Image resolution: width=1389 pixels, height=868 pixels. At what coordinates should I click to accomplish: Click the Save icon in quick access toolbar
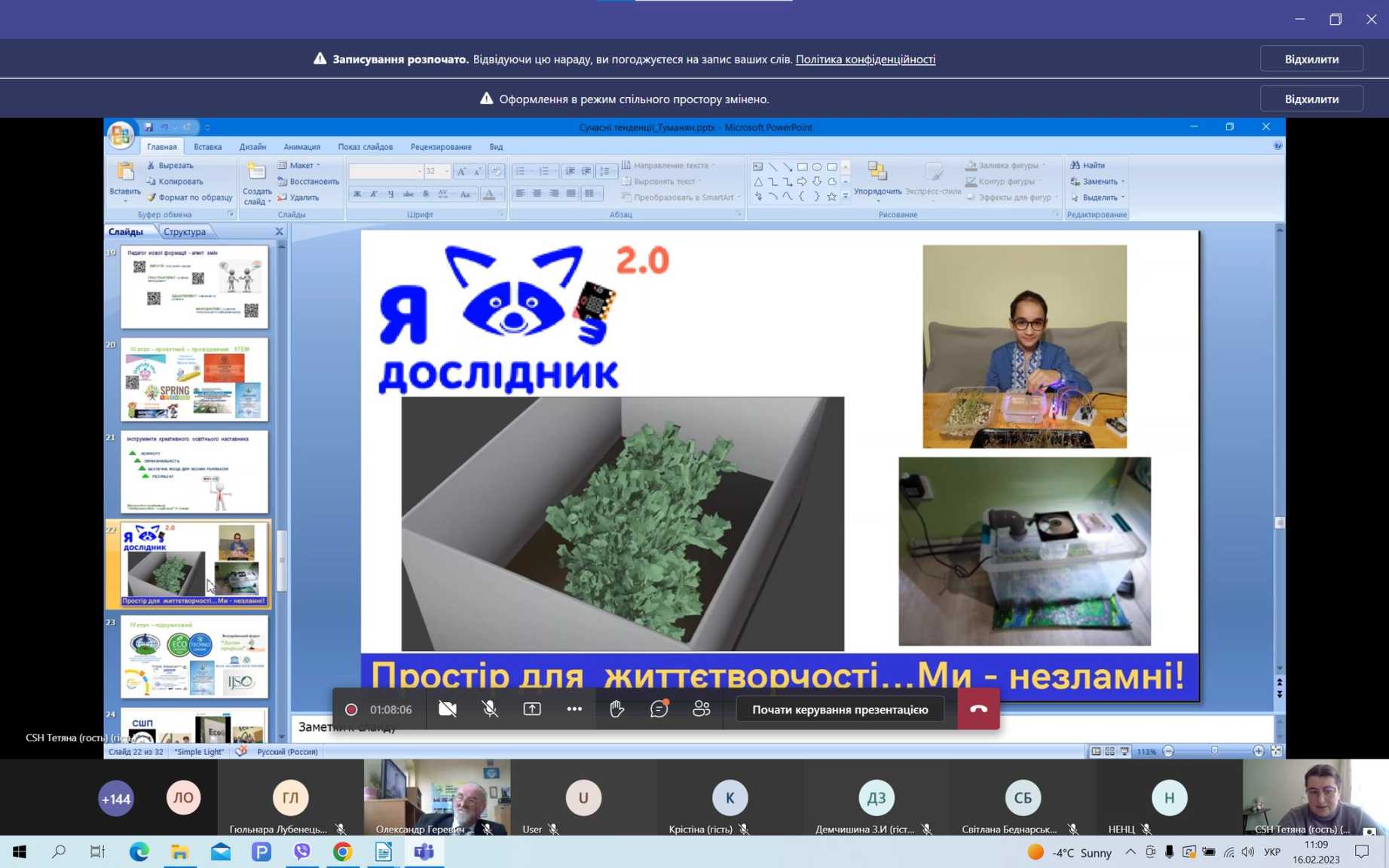(148, 127)
